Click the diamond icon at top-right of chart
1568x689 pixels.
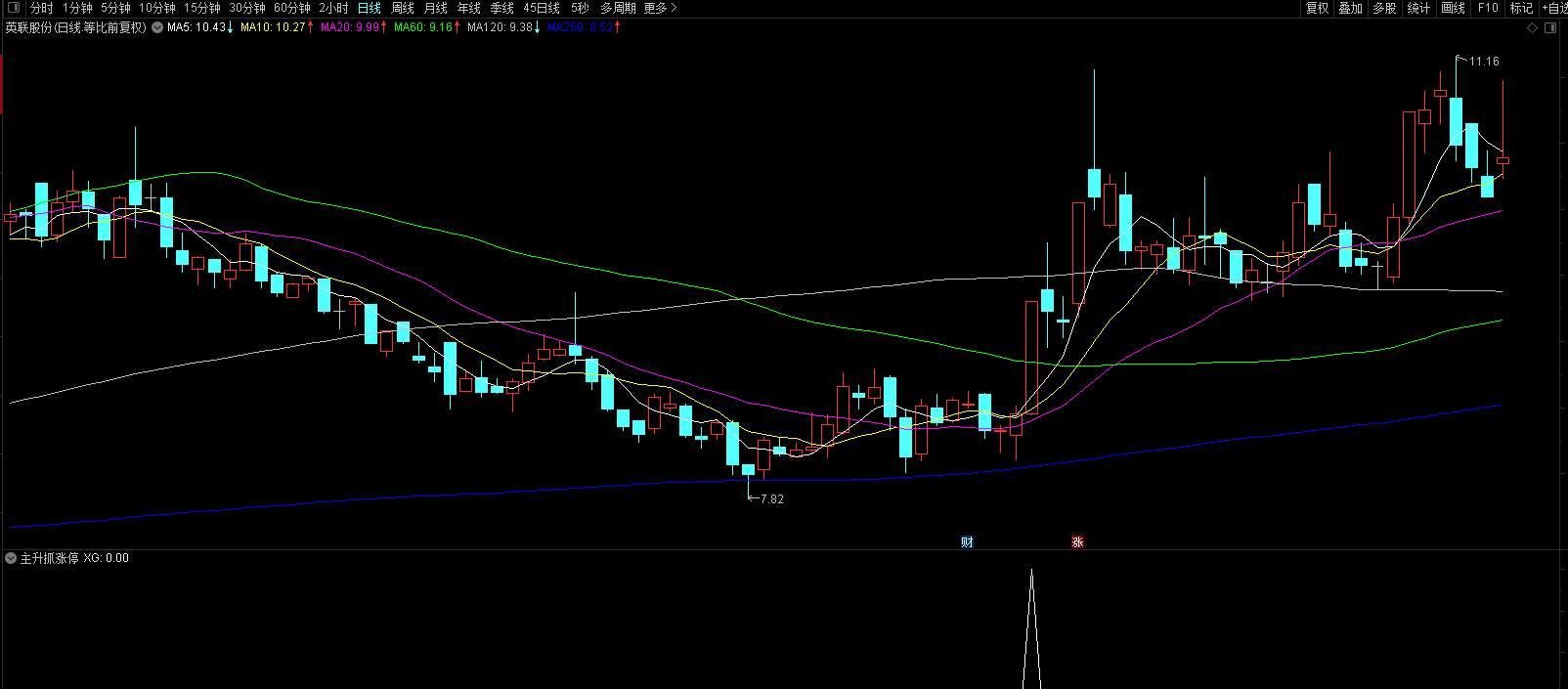click(1532, 28)
